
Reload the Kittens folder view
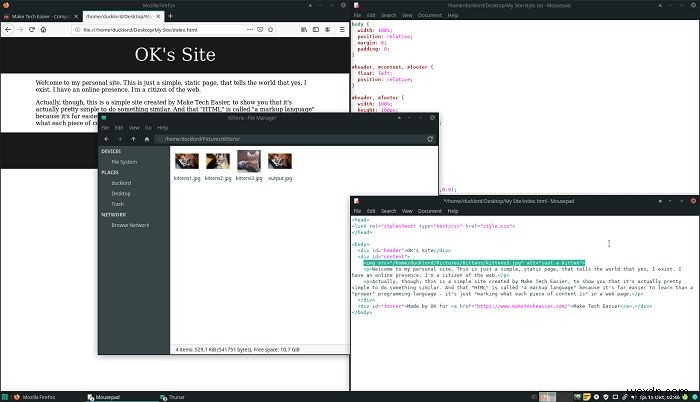click(430, 139)
